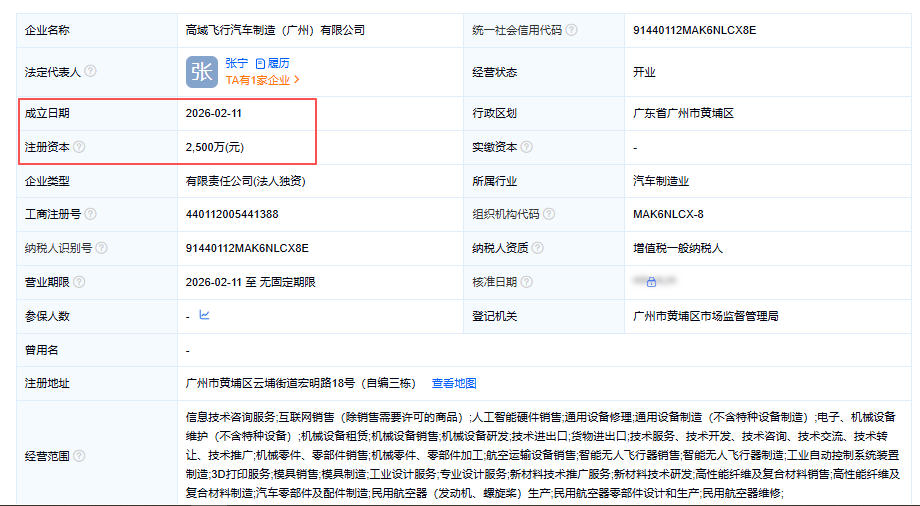Viewport: 920px width, 506px height.
Task: Open the 参保人数 trend chart icon
Action: coord(204,315)
